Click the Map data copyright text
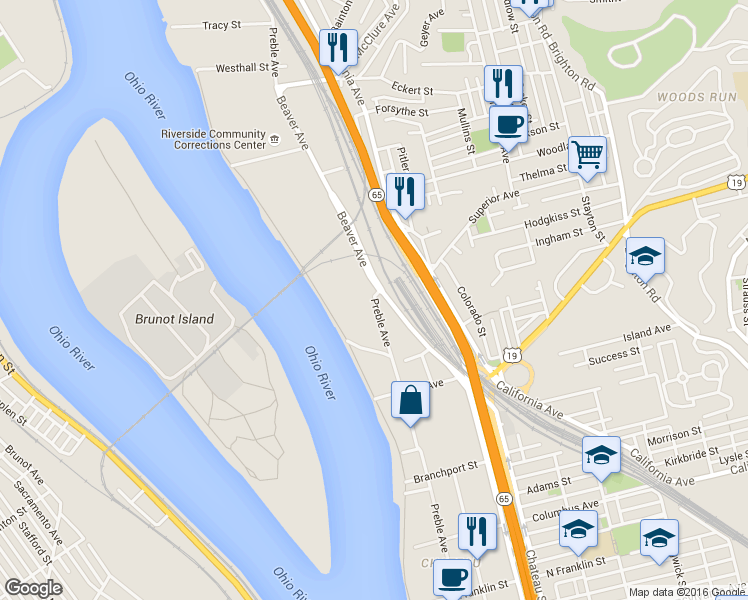748x600 pixels. 687,592
